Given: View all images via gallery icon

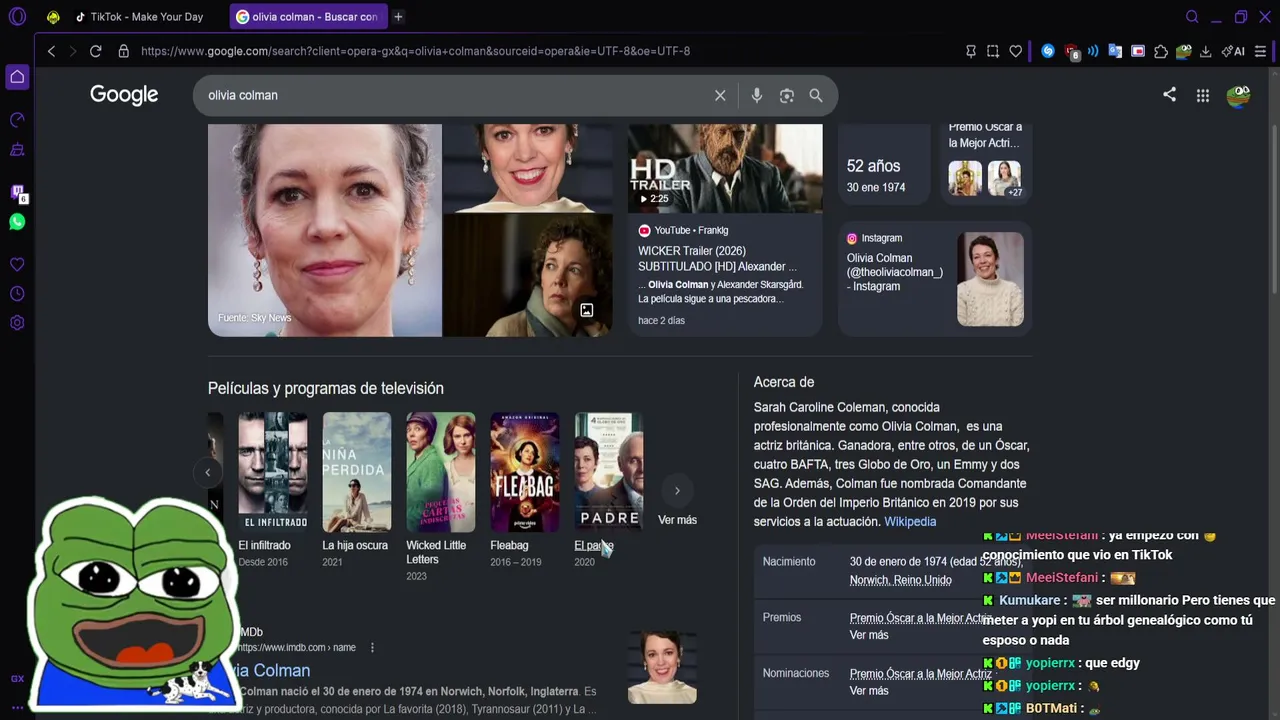Looking at the screenshot, I should (x=587, y=310).
